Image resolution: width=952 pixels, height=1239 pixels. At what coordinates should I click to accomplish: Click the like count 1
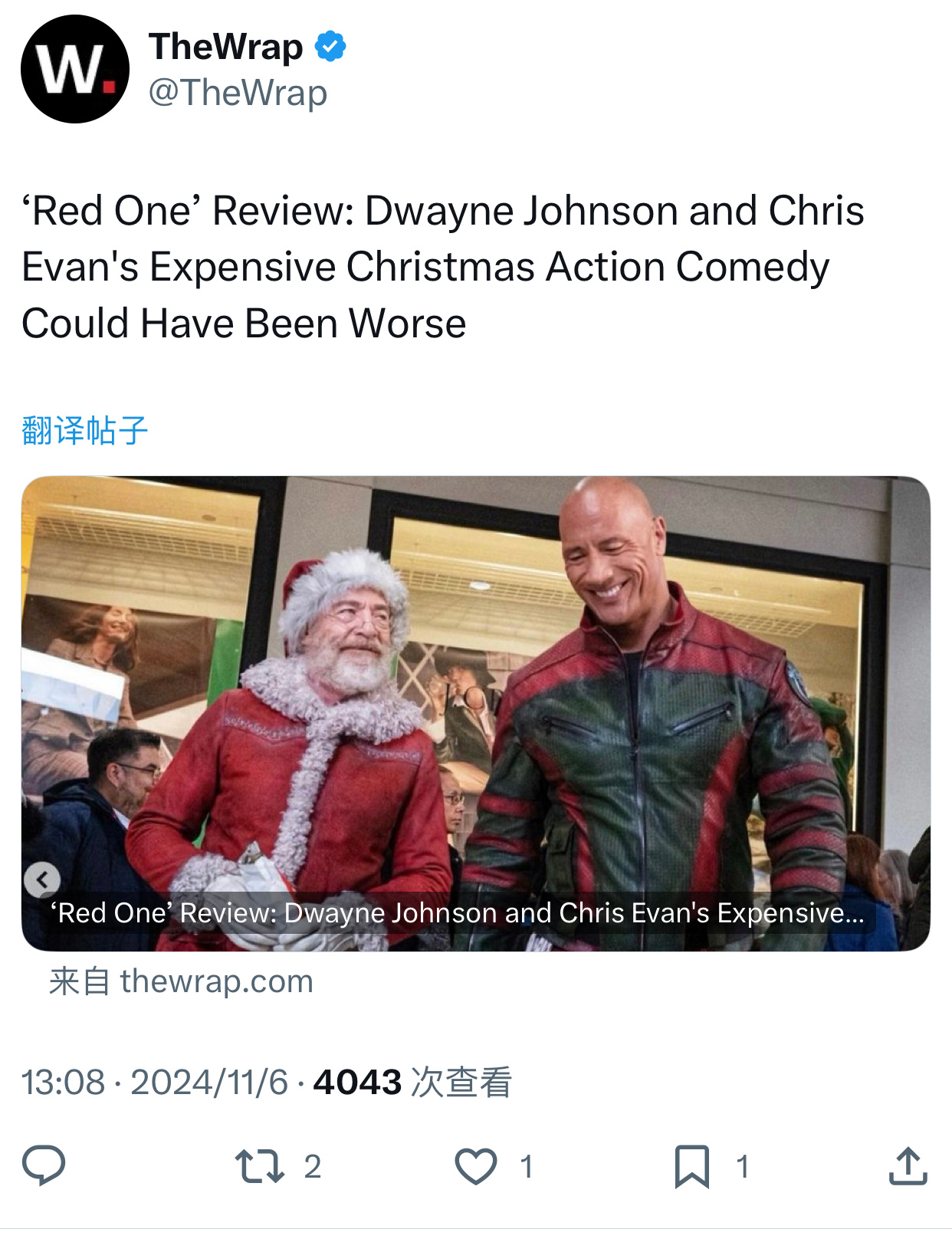[x=527, y=1166]
